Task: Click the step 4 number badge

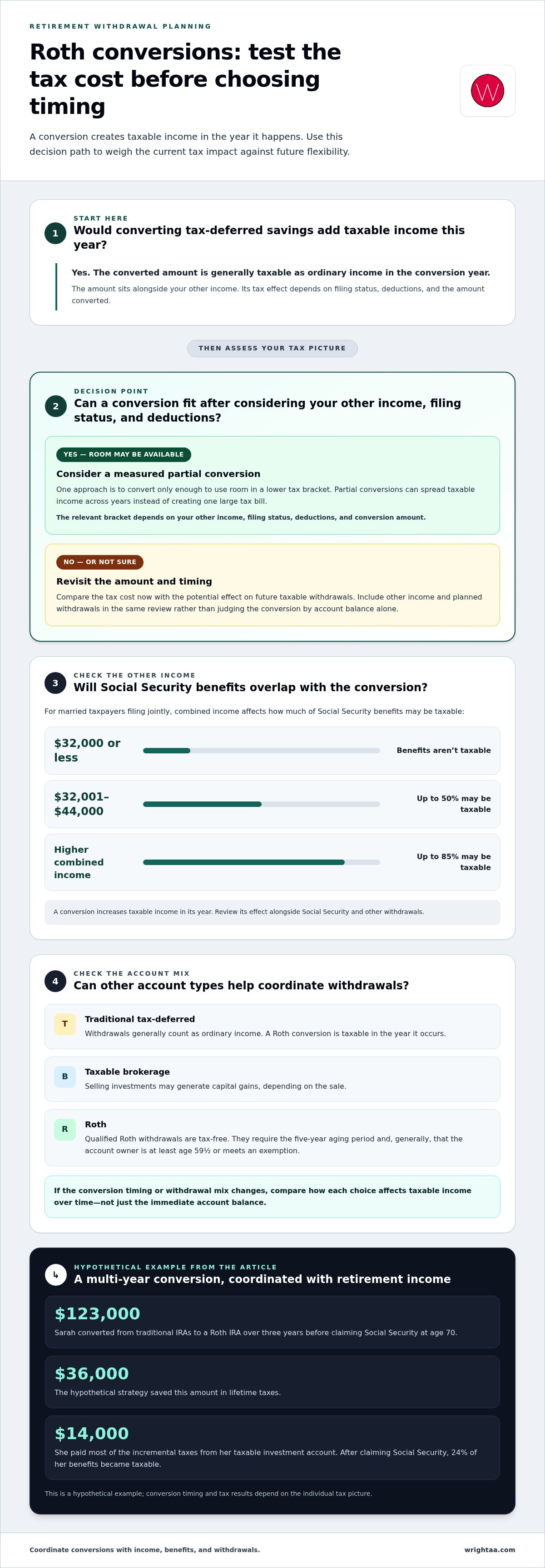Action: [55, 981]
